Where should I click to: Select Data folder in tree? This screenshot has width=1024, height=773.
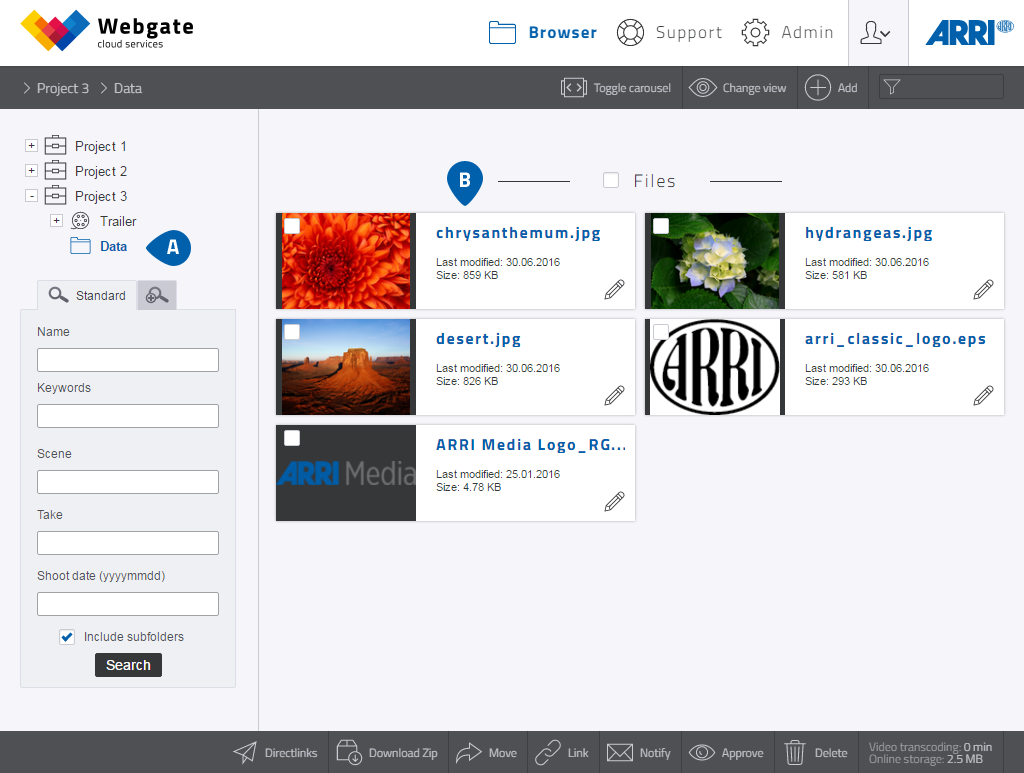pyautogui.click(x=114, y=246)
